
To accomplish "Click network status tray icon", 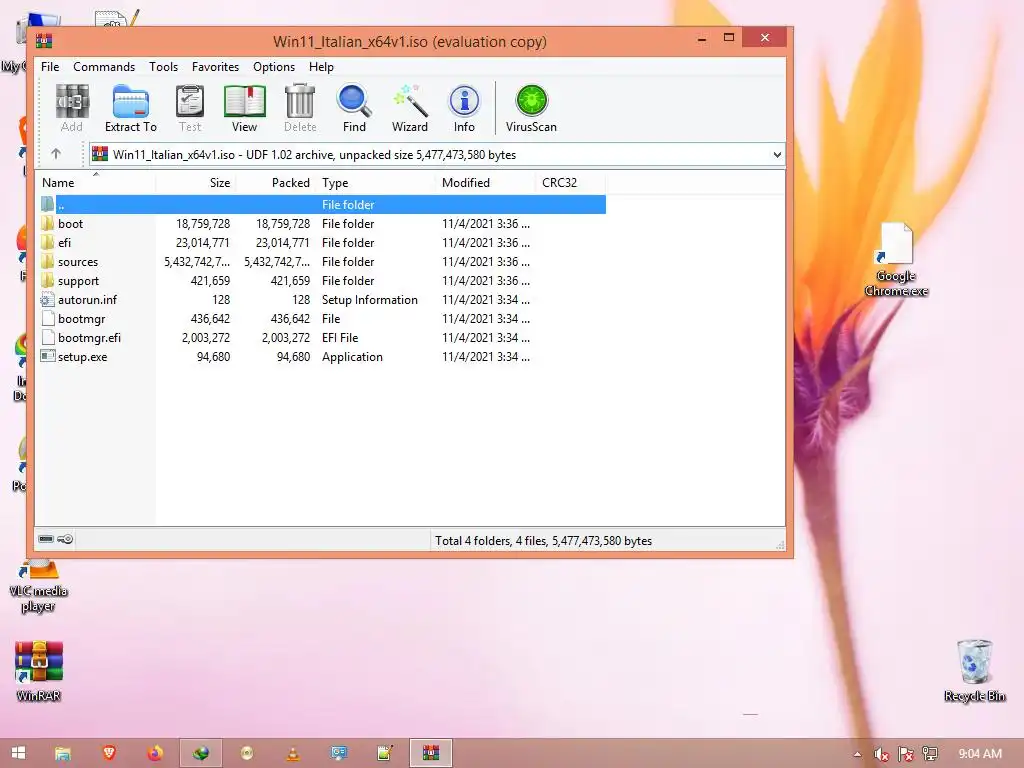I will (x=929, y=754).
